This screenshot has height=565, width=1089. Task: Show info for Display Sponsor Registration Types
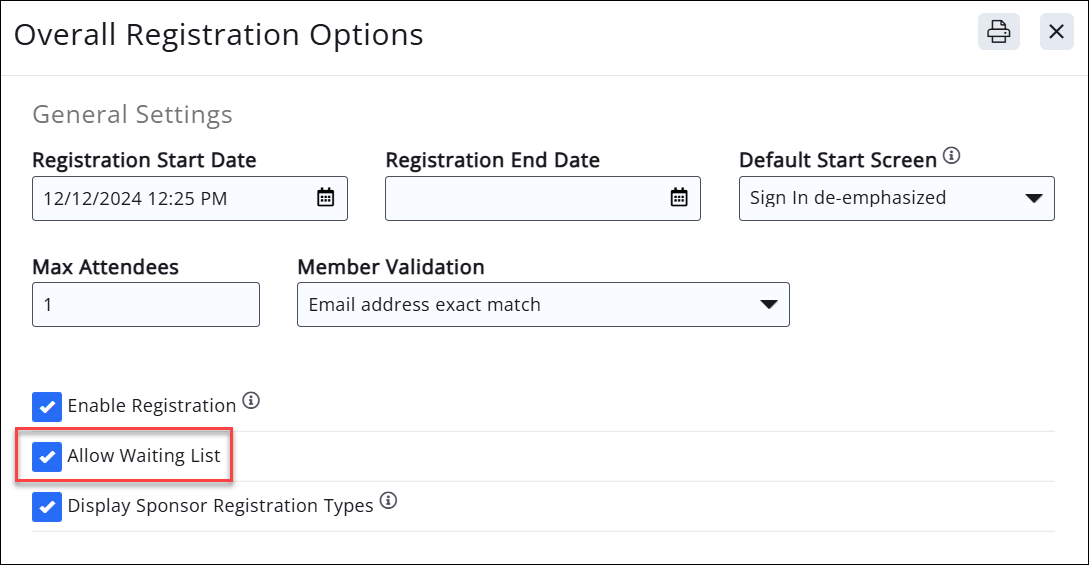tap(389, 502)
